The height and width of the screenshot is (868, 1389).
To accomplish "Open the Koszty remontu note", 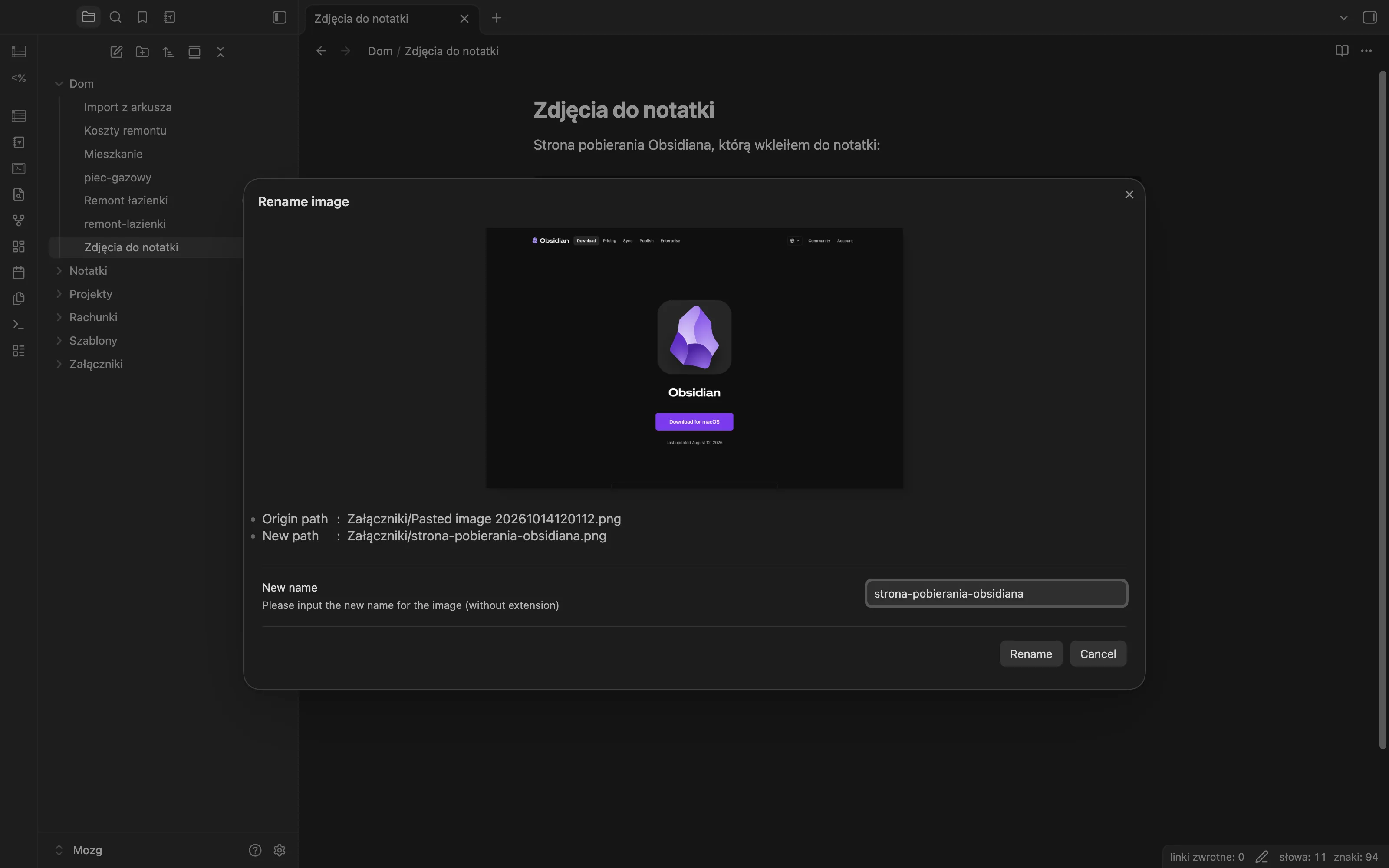I will point(125,130).
